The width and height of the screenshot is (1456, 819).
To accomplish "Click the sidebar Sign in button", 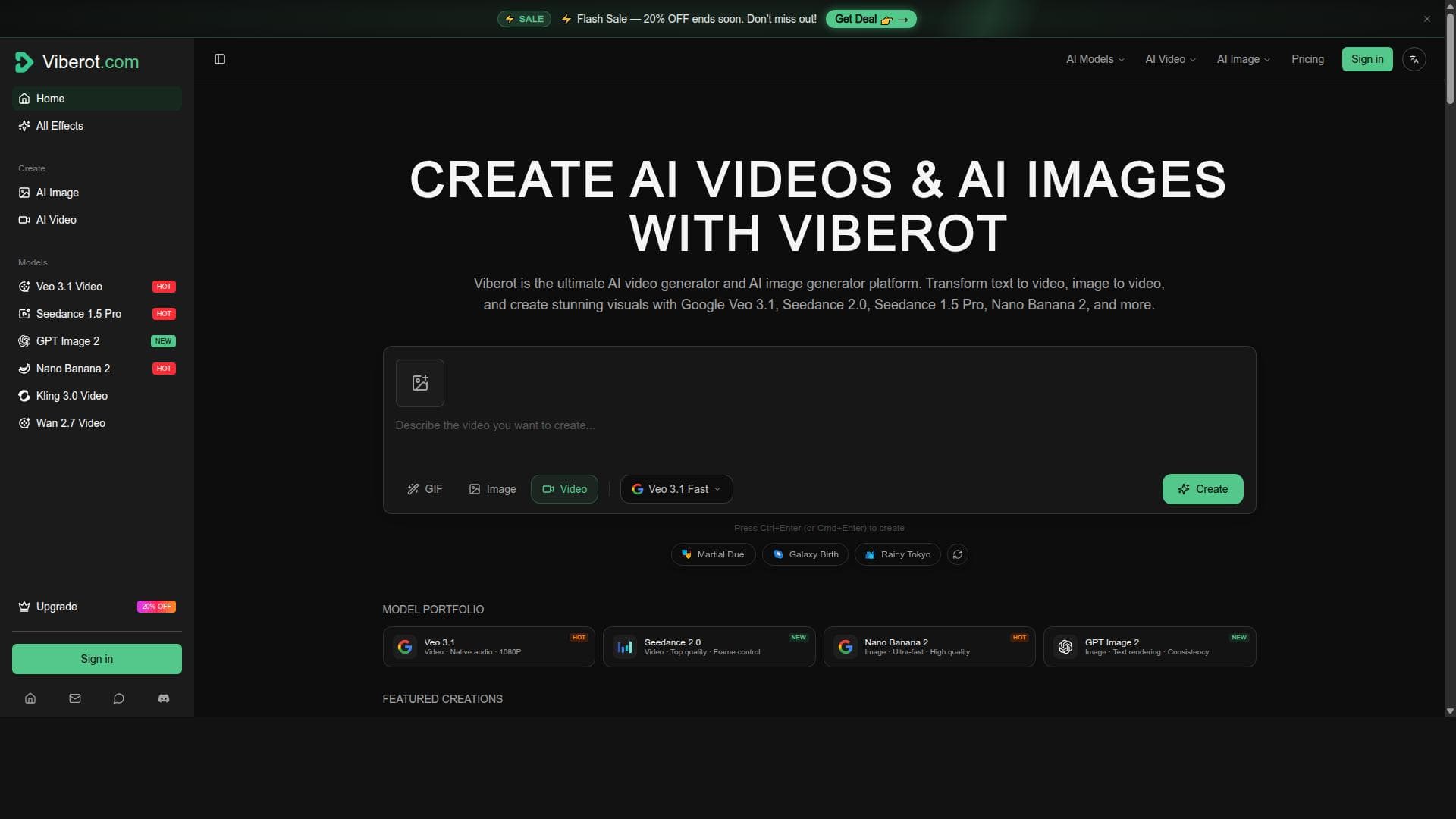I will pyautogui.click(x=97, y=659).
